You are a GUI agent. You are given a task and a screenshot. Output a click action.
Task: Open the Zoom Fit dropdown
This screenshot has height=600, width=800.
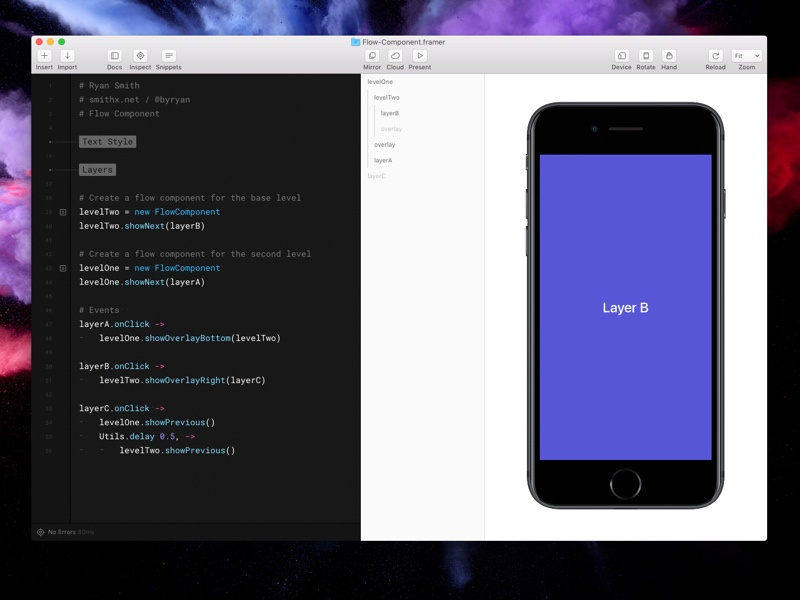point(747,56)
